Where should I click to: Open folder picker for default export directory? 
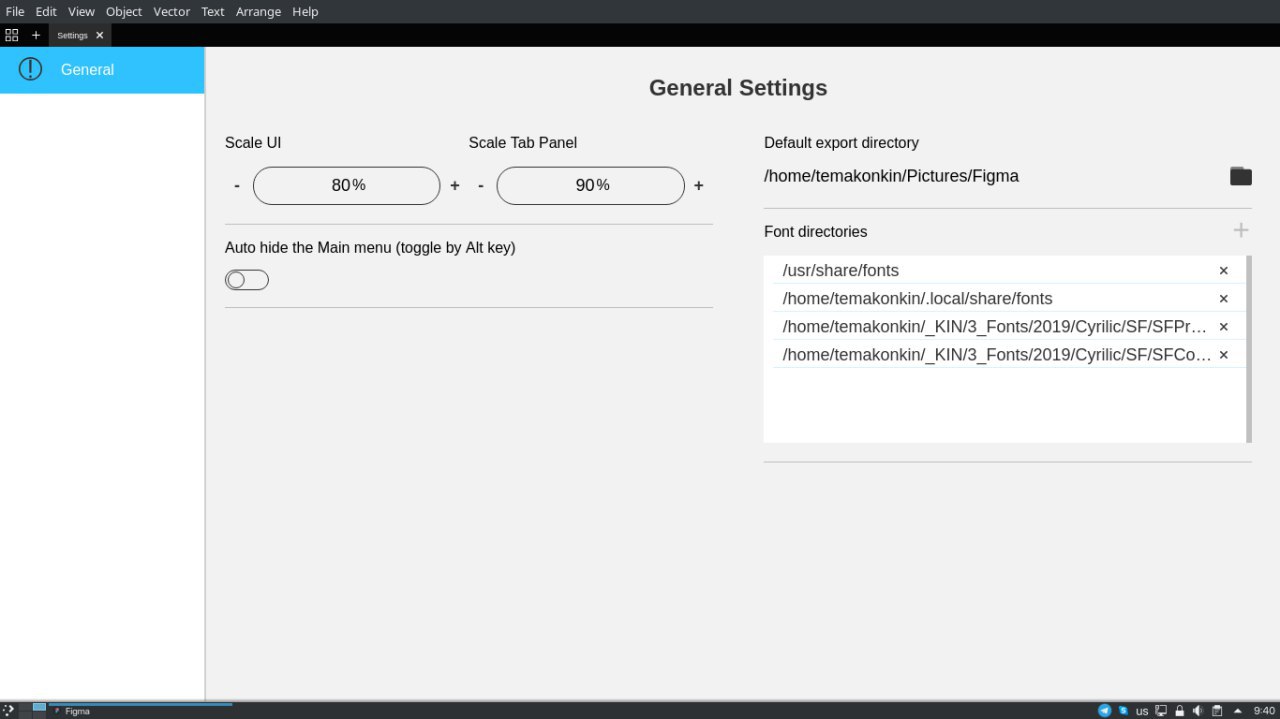[x=1240, y=176]
